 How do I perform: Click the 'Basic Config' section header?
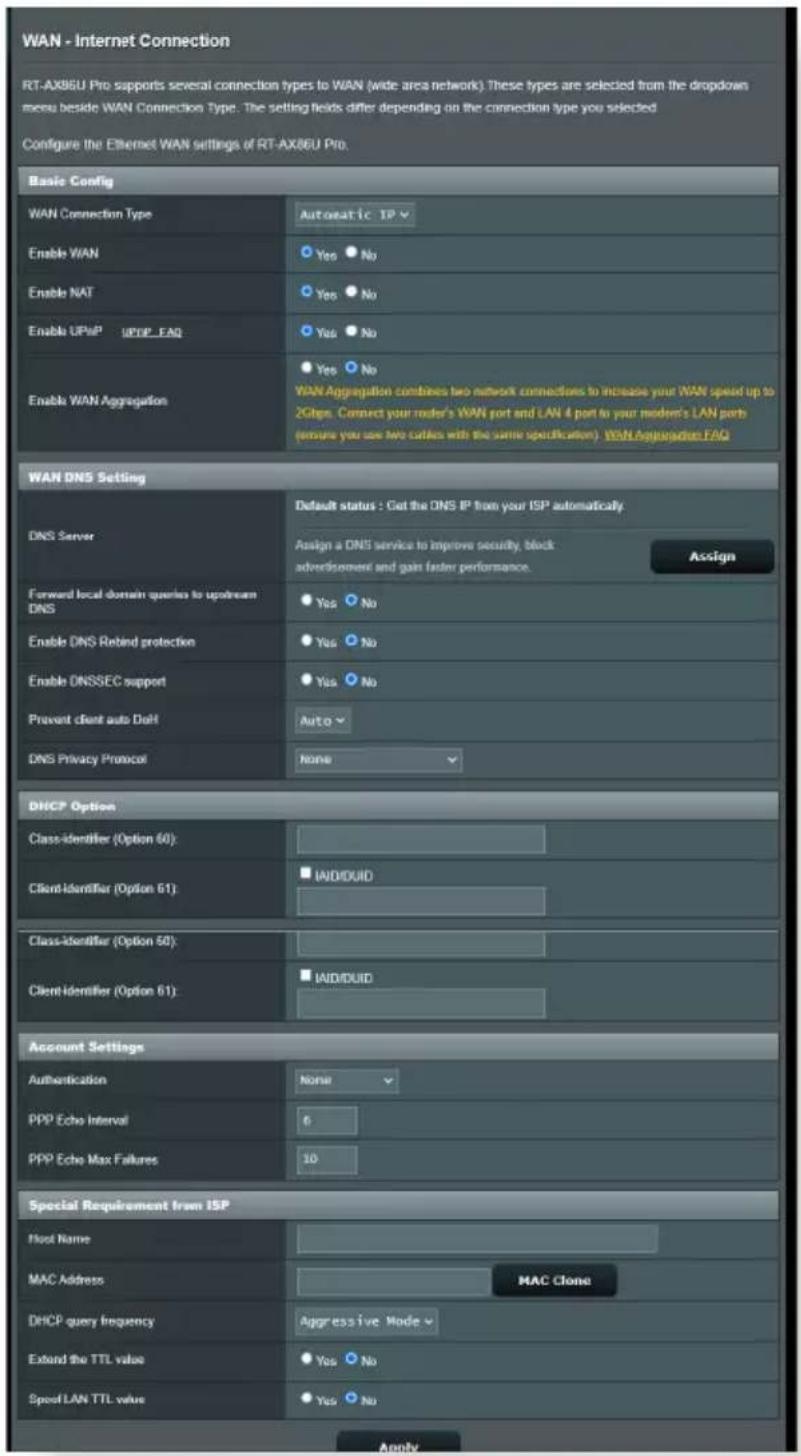(x=400, y=180)
